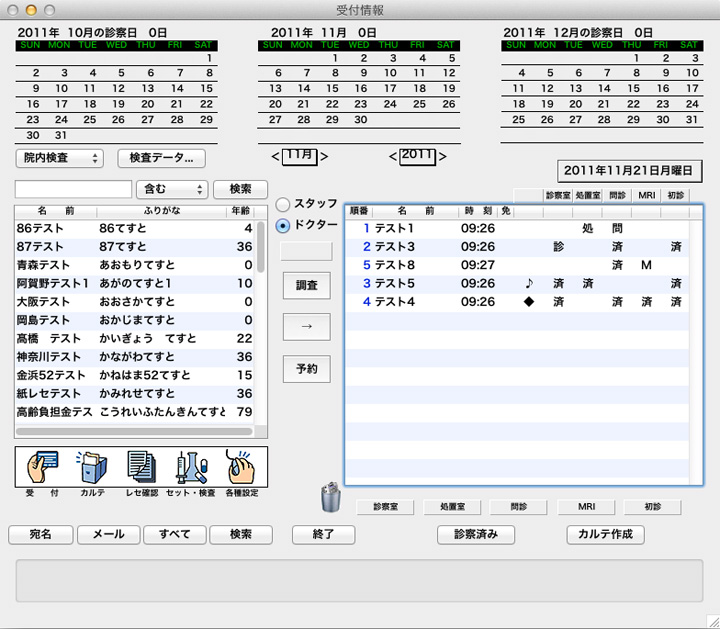Image resolution: width=720 pixels, height=629 pixels.
Task: Click the 2011 year field
Action: [x=417, y=157]
